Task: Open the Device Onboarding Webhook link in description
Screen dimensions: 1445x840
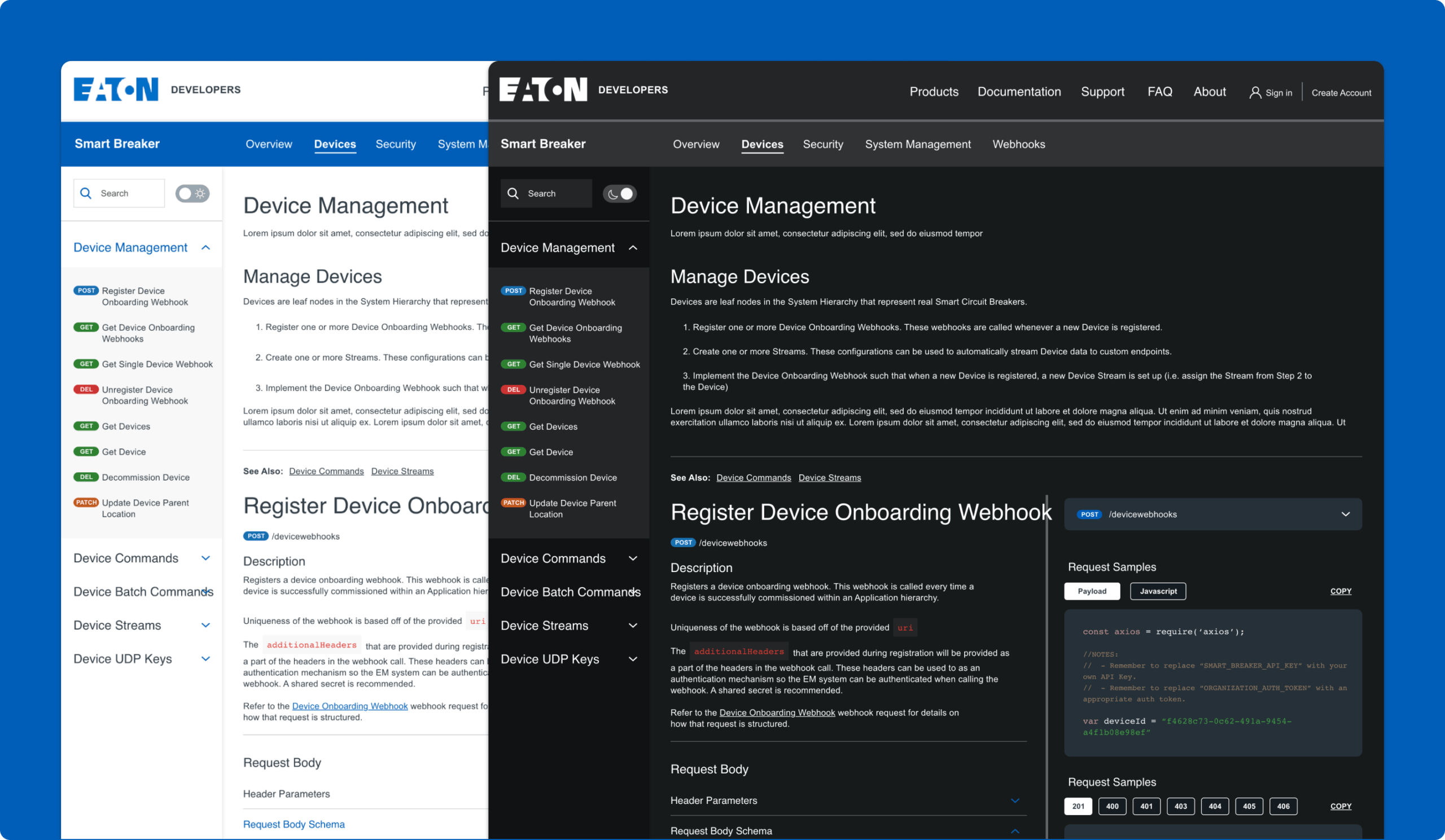Action: [777, 713]
